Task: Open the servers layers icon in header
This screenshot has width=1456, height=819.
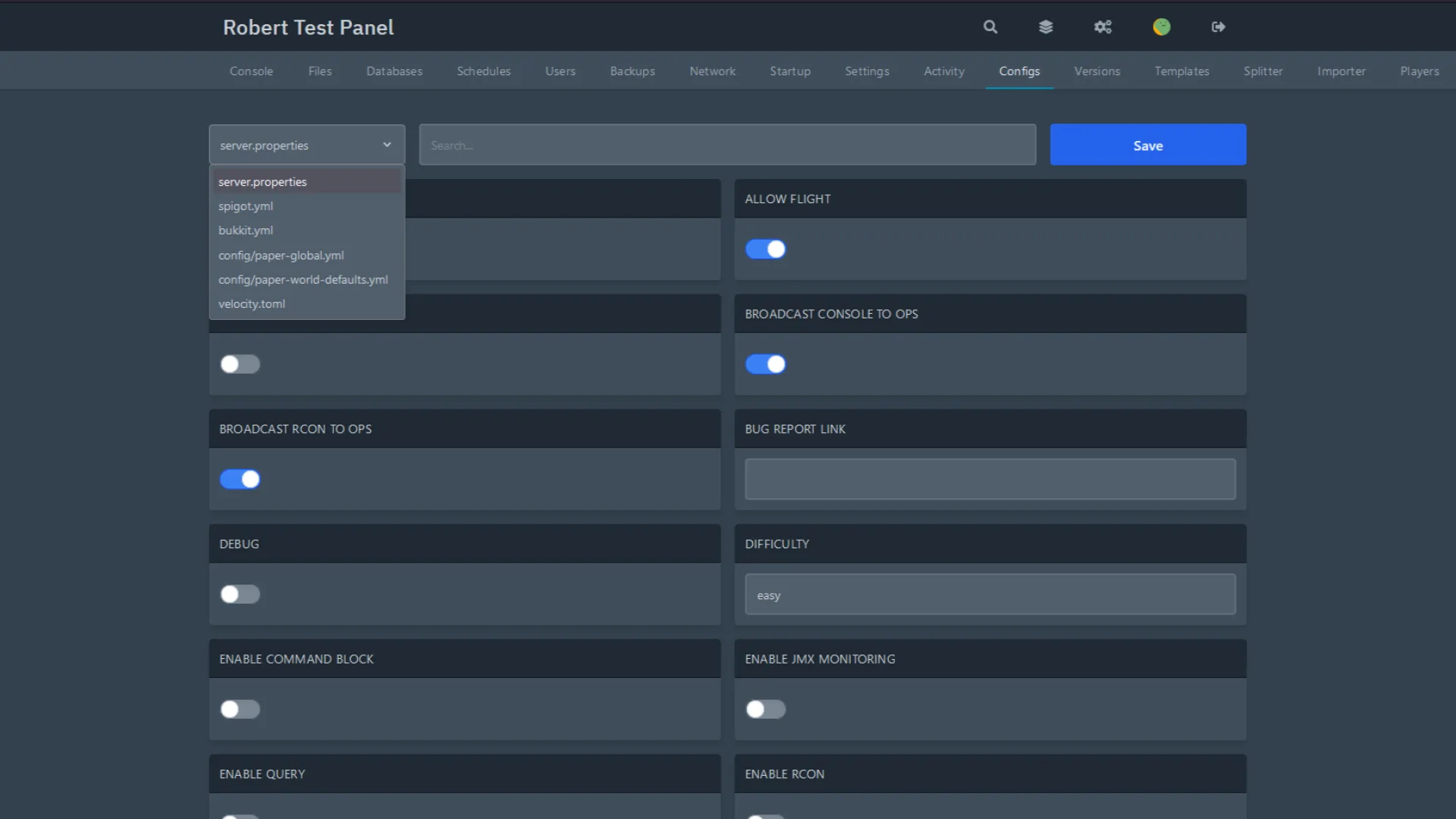Action: pyautogui.click(x=1046, y=27)
